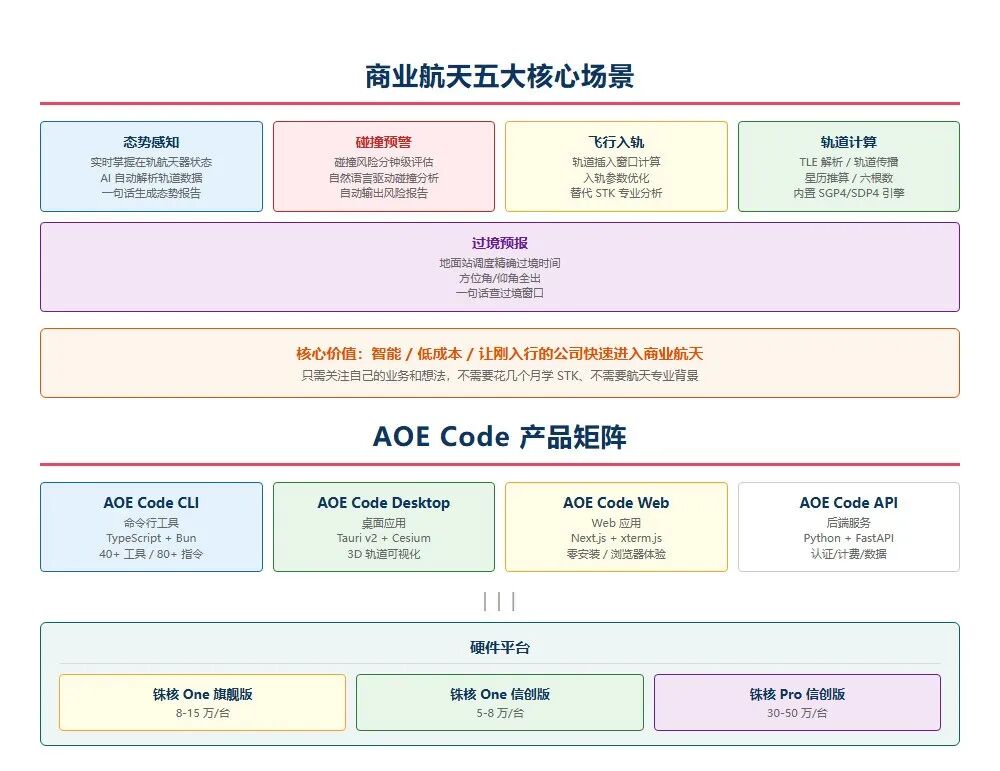Click text 自然语言驱动碰撞分析
Viewport: 1000px width, 771px height.
(383, 177)
